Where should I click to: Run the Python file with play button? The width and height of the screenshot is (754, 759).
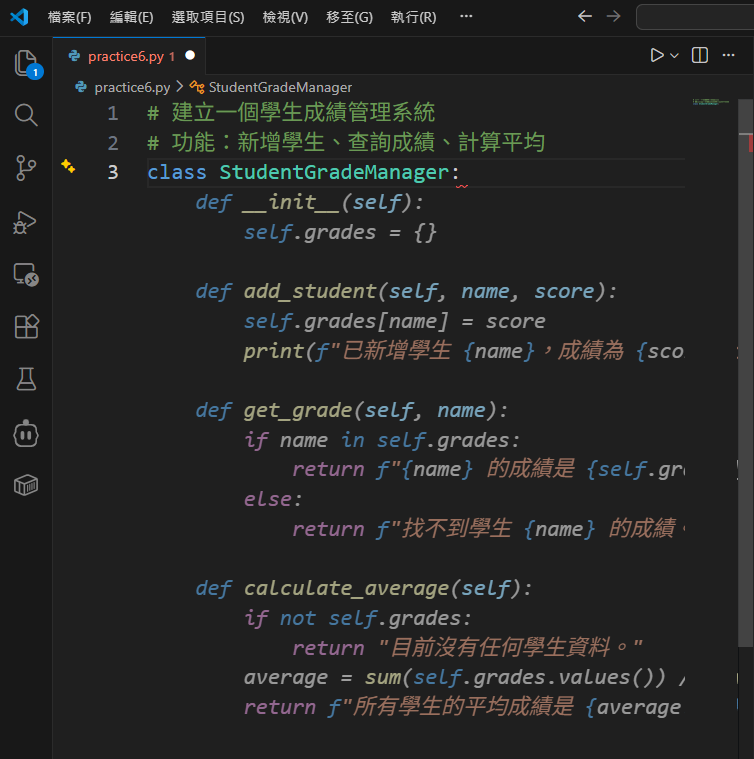[656, 56]
